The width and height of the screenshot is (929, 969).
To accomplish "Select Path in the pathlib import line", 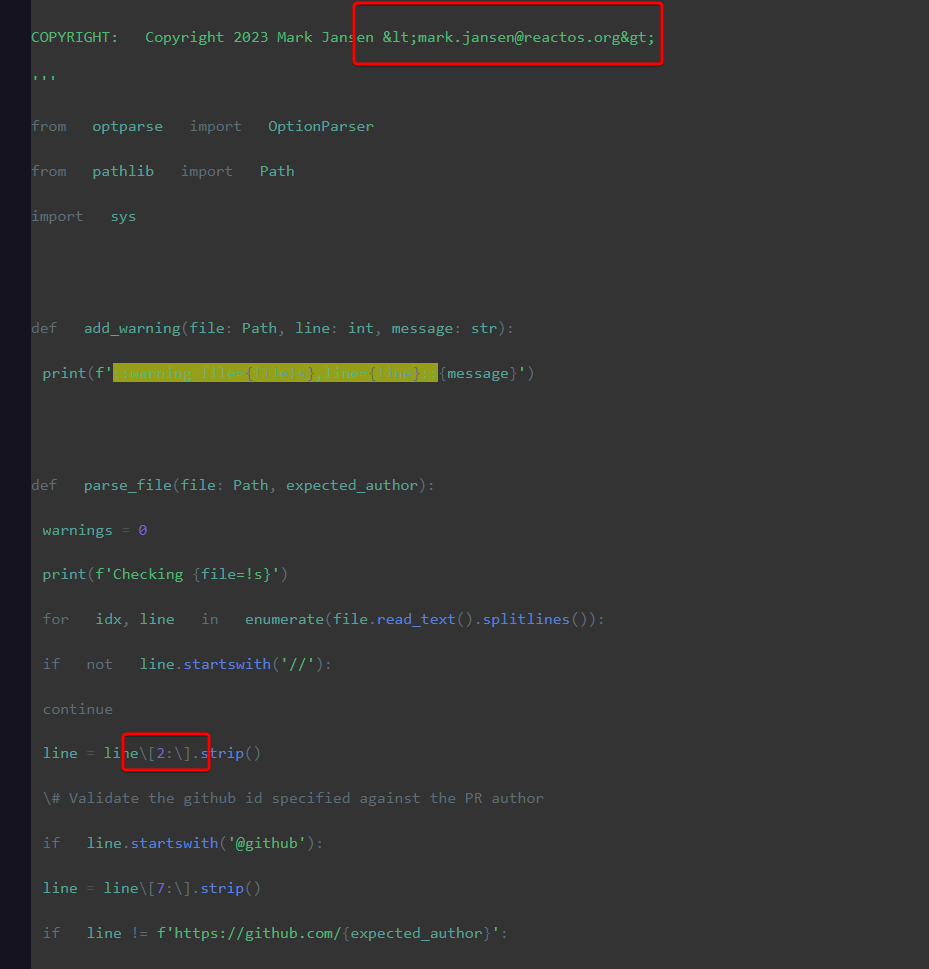I will tap(276, 170).
